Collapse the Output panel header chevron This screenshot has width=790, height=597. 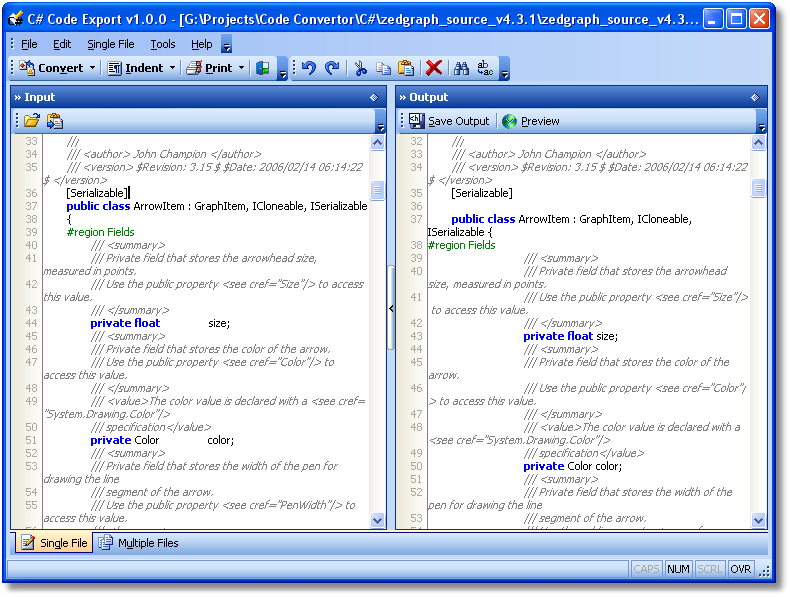tap(403, 97)
